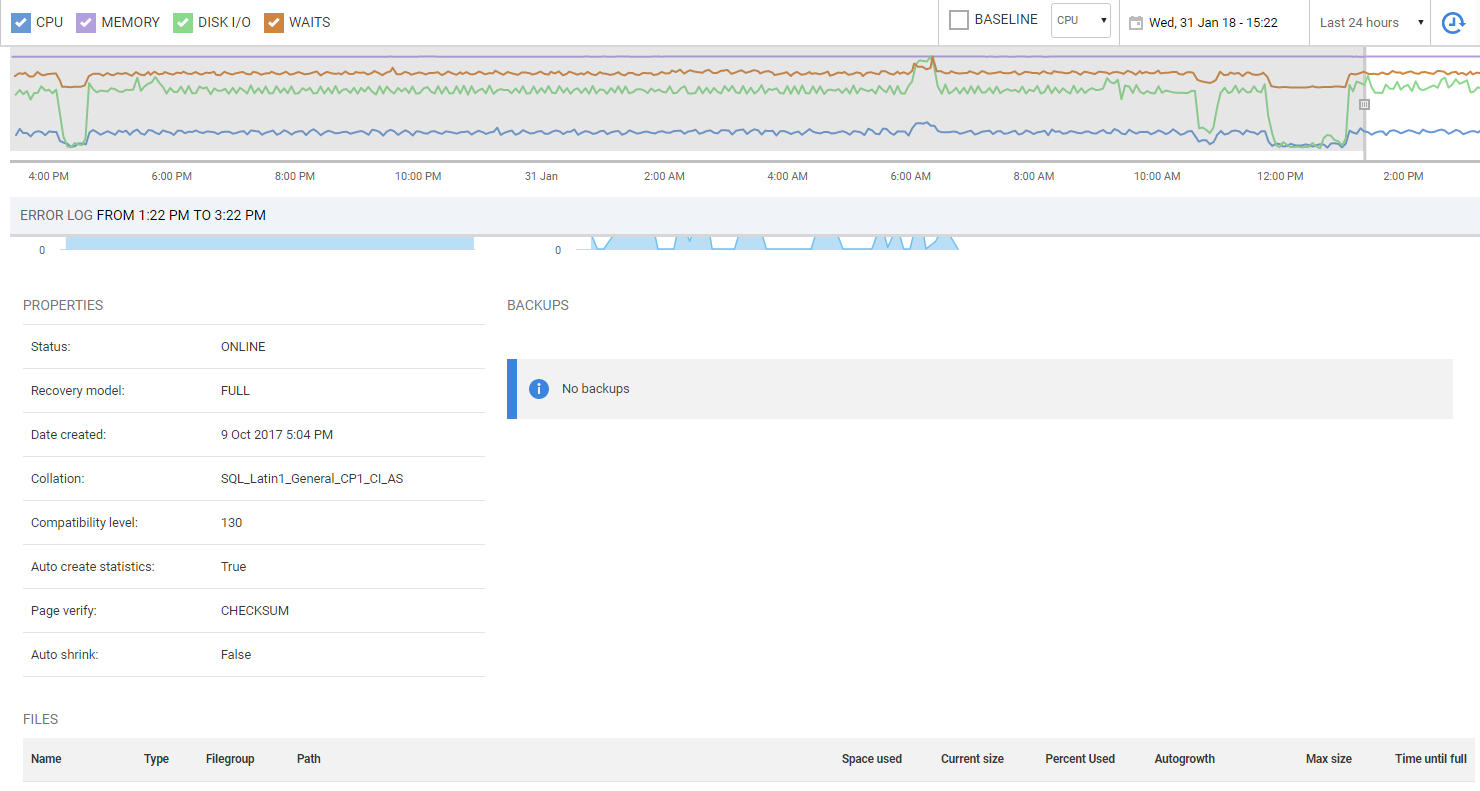Sort files by Current size column

(972, 759)
